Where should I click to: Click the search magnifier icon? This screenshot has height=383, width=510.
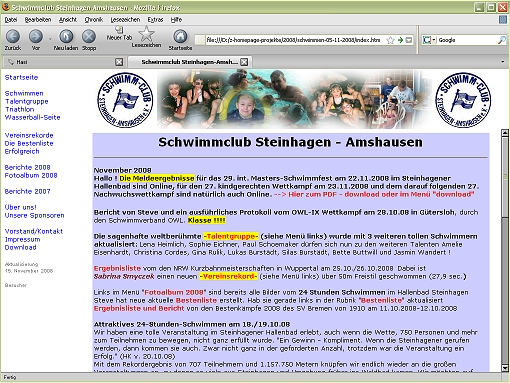pyautogui.click(x=502, y=40)
